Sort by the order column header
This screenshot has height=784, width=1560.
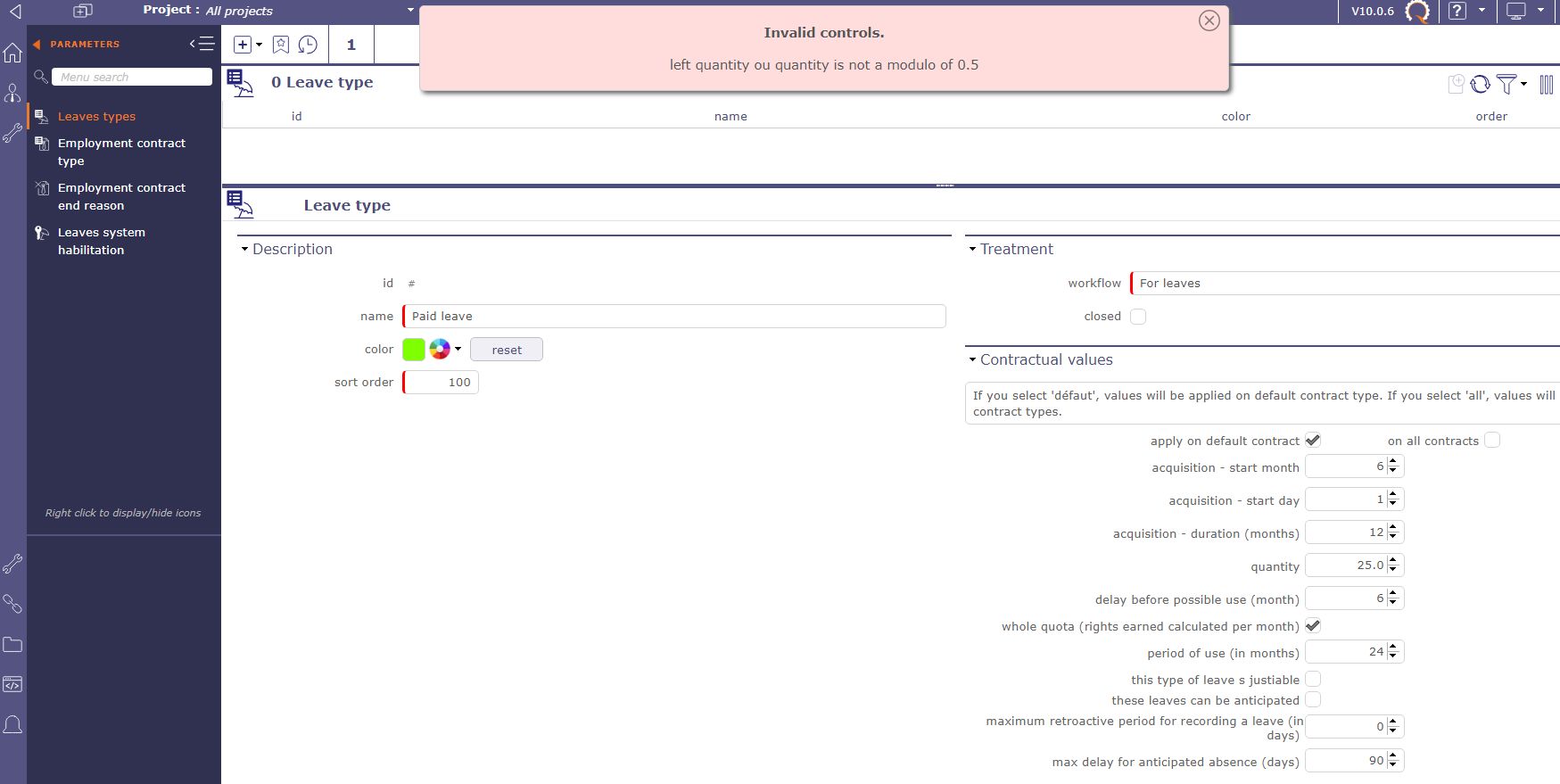(1491, 116)
